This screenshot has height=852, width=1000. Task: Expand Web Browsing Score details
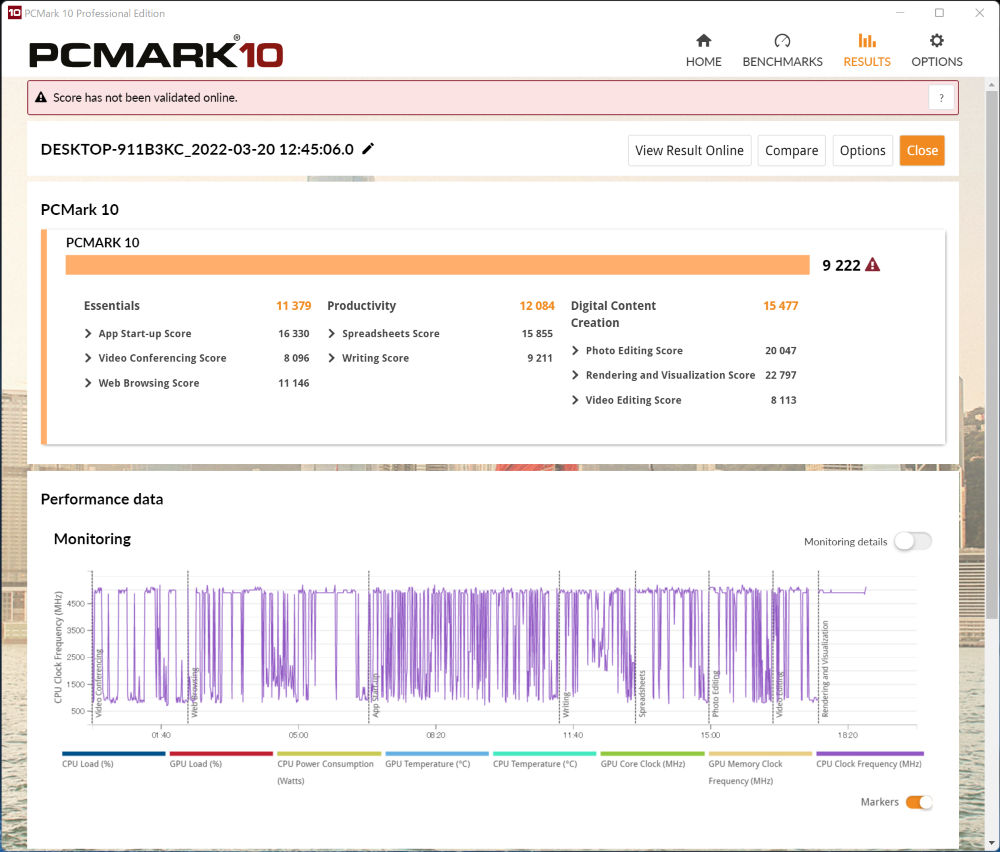88,383
